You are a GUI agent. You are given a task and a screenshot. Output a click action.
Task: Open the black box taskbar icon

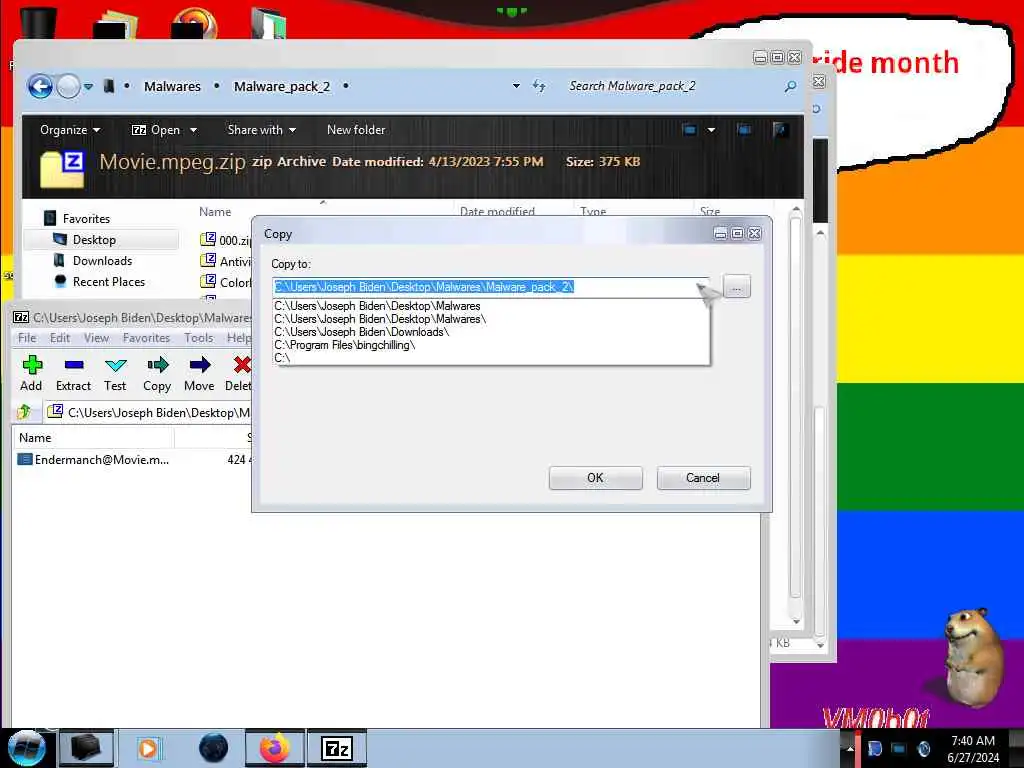86,748
